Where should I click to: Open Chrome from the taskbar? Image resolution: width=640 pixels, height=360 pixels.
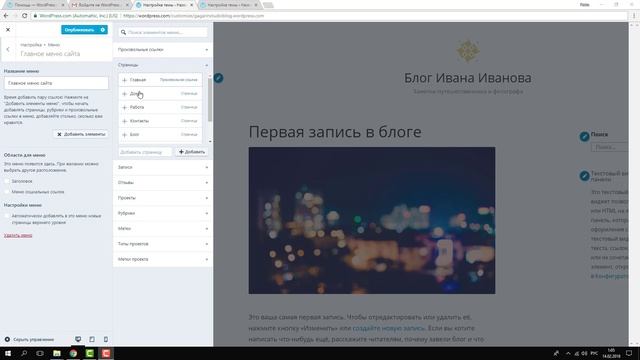[73, 353]
